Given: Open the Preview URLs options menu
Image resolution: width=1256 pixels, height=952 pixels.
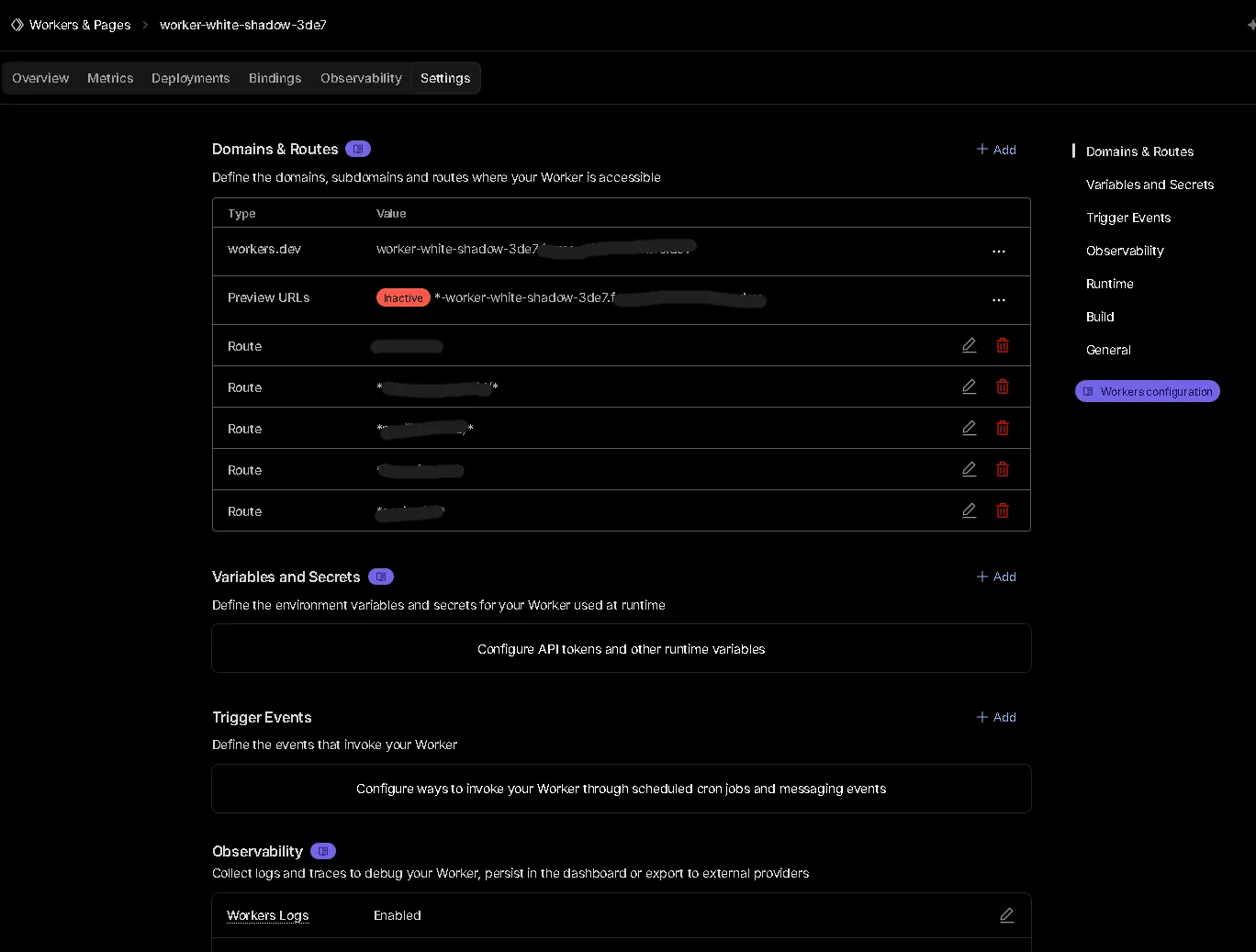Looking at the screenshot, I should click(x=998, y=299).
